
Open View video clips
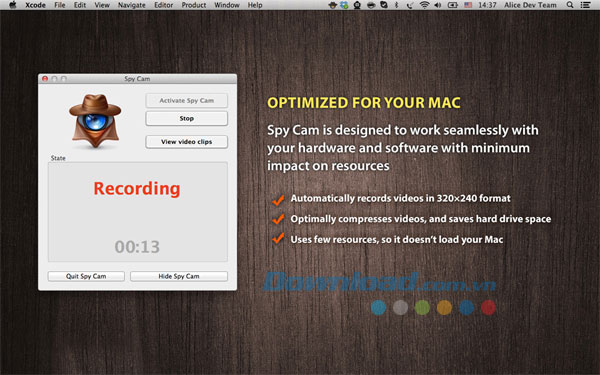186,142
